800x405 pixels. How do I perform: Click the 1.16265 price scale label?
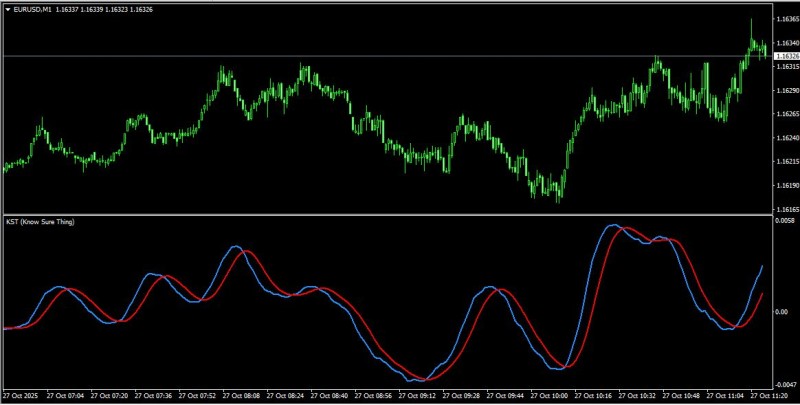point(787,114)
